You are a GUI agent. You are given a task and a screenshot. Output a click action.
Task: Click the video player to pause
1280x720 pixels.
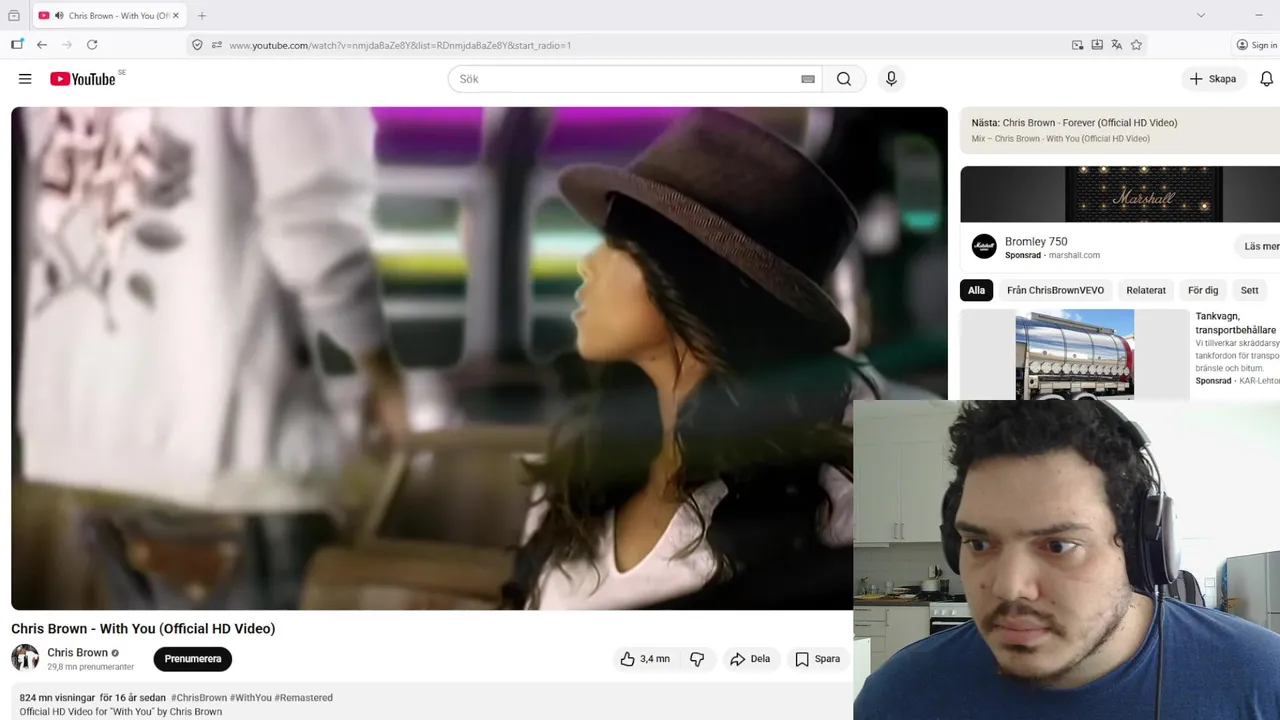479,358
